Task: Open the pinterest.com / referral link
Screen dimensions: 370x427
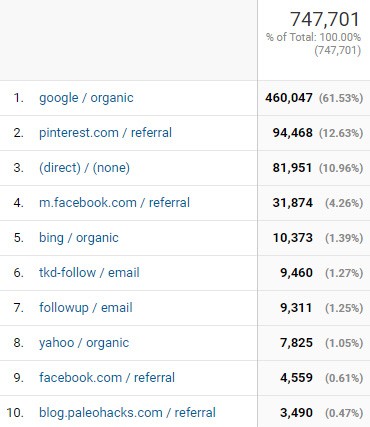Action: pyautogui.click(x=105, y=133)
